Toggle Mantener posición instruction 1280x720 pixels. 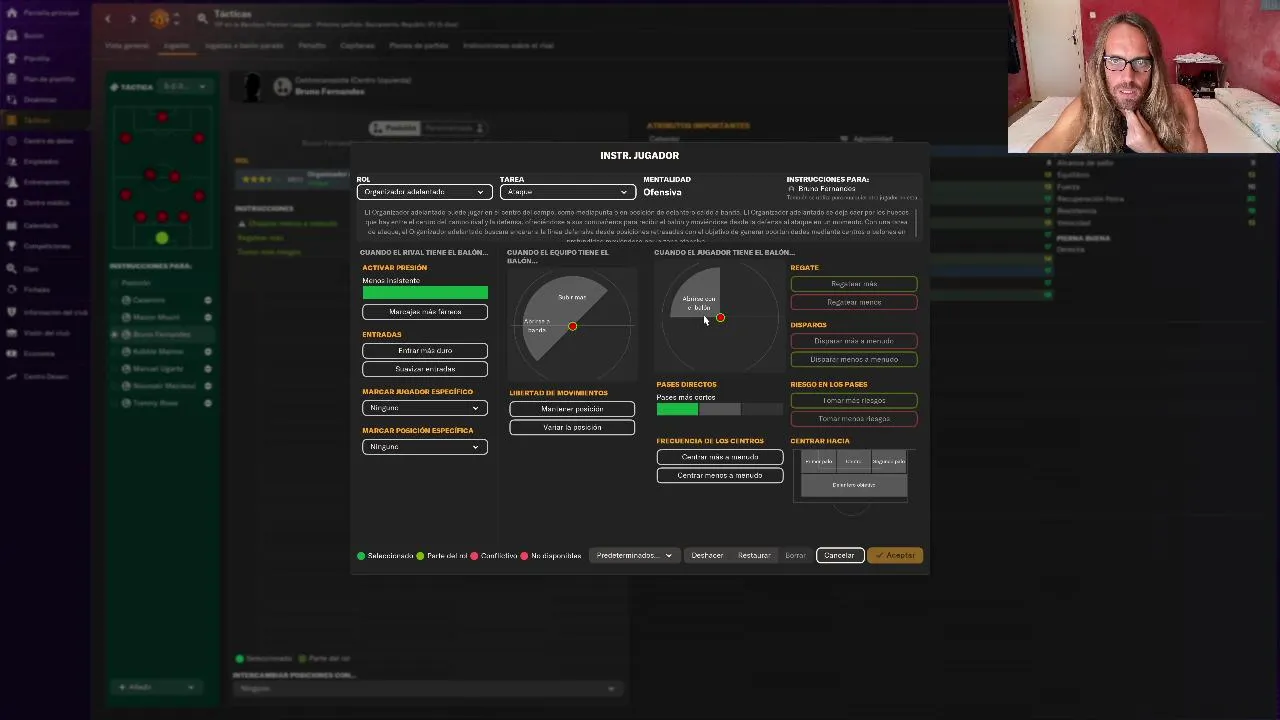(572, 409)
